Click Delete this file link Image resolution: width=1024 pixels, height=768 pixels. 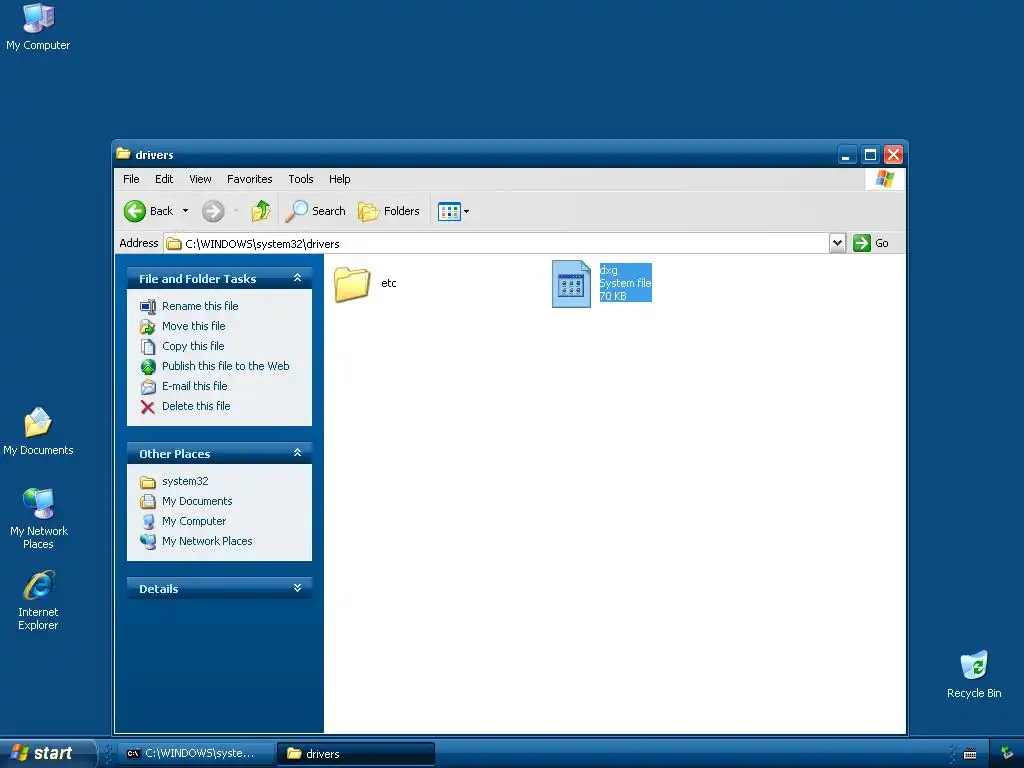click(196, 406)
